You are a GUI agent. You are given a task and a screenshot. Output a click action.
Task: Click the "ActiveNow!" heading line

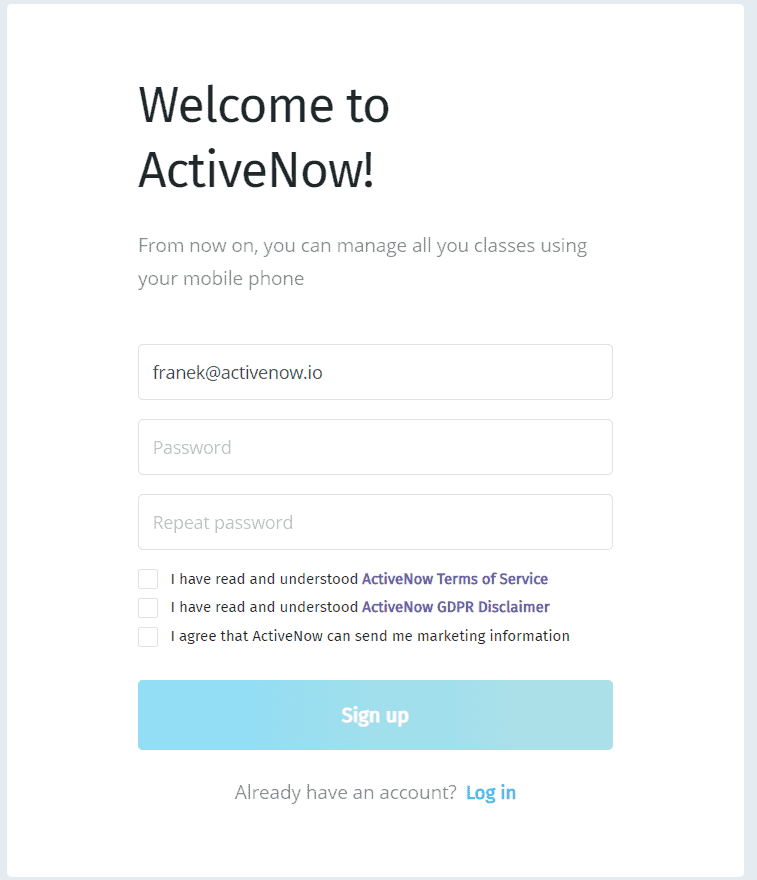pyautogui.click(x=256, y=169)
